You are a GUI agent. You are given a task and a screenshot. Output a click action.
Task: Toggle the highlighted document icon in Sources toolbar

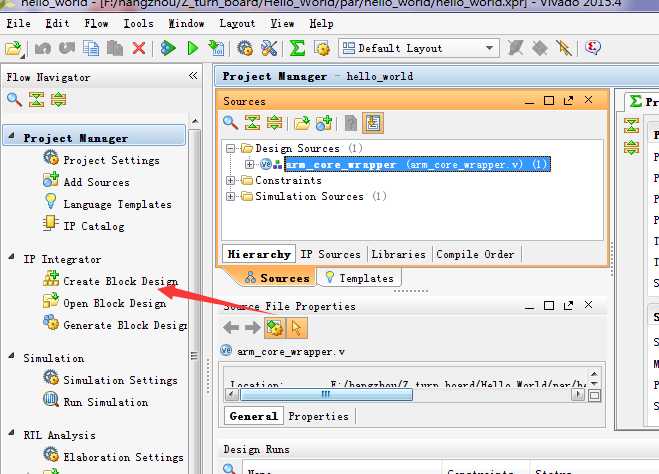pos(373,123)
